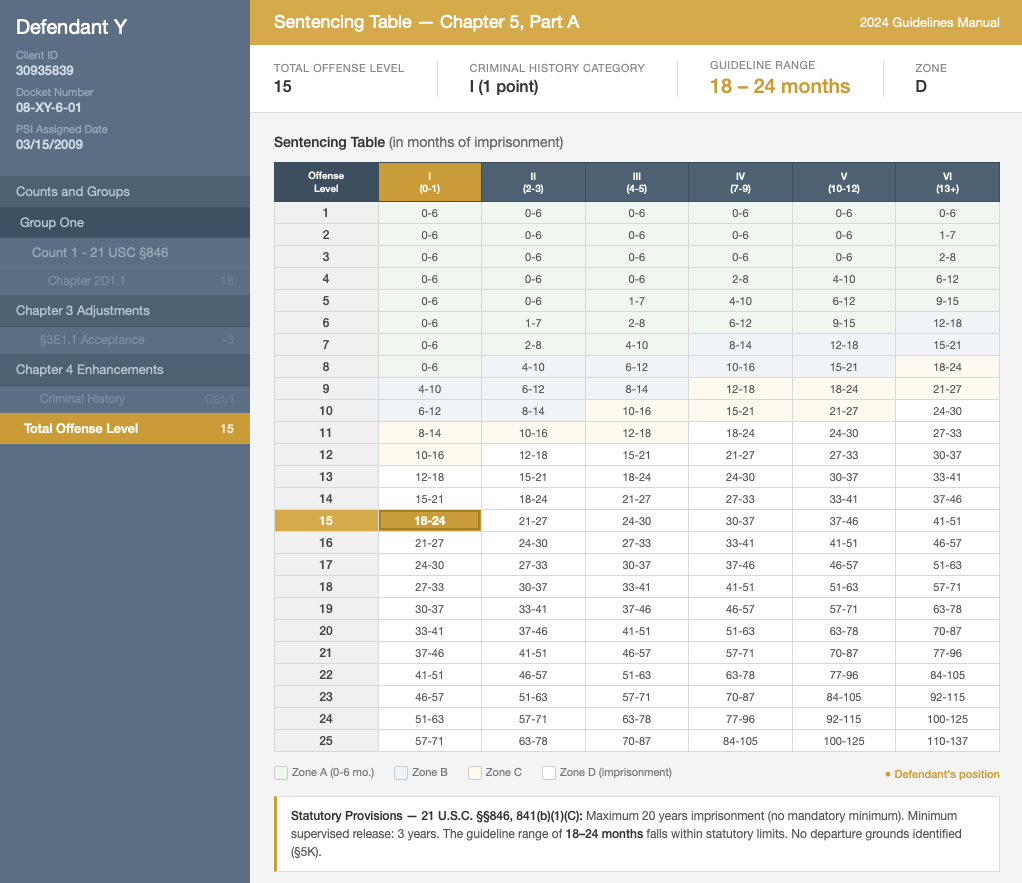Toggle Zone D imprisonment filter

548,772
